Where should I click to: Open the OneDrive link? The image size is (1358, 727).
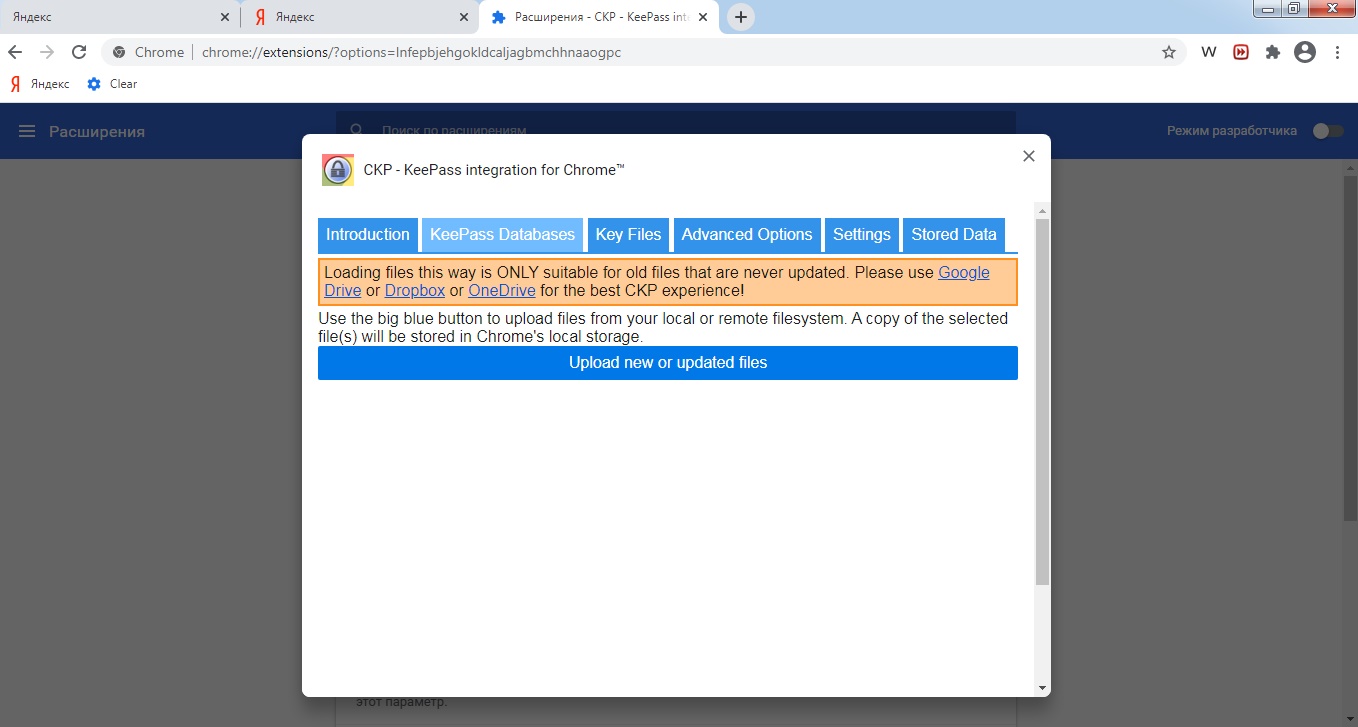pyautogui.click(x=501, y=291)
